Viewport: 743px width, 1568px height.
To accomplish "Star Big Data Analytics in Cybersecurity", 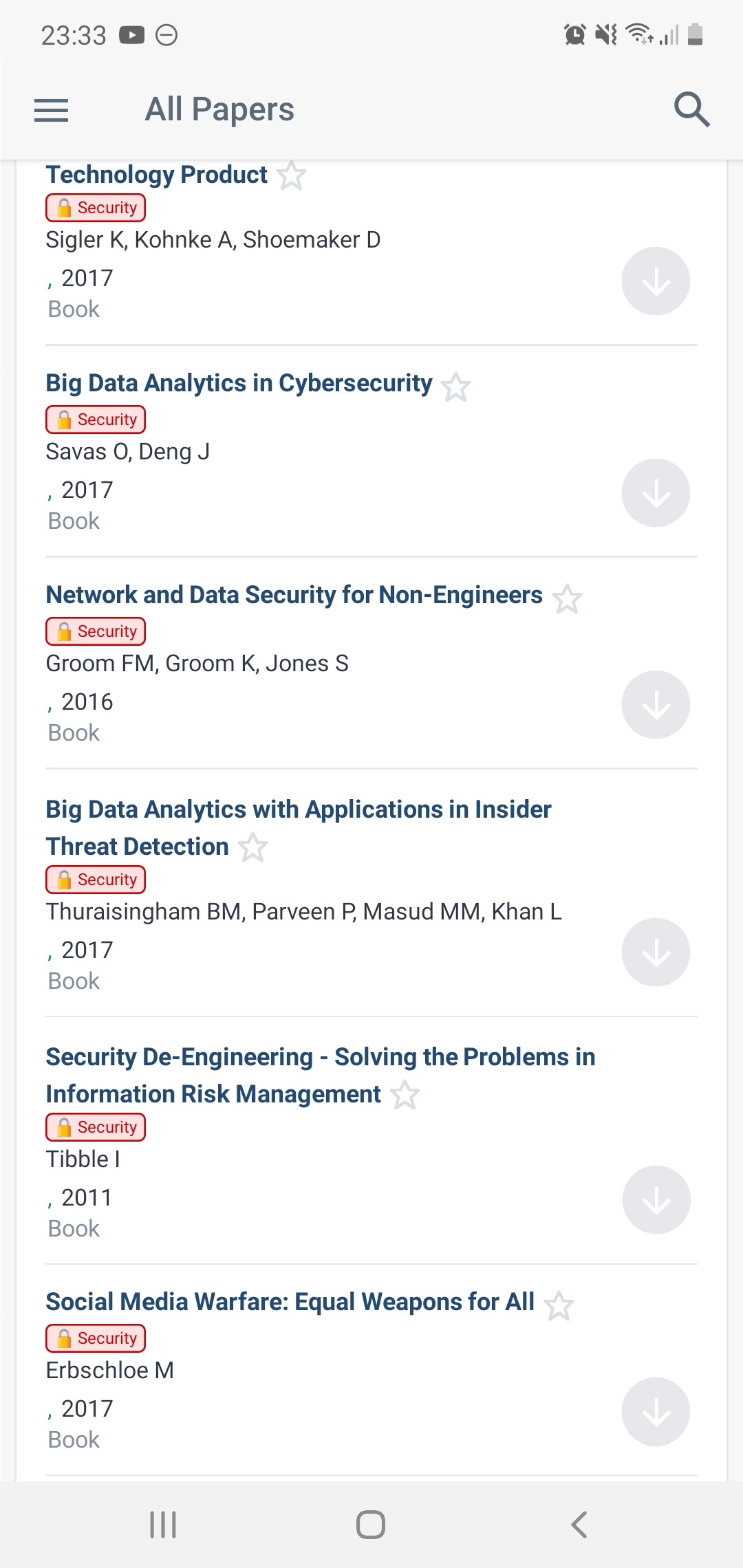I will 456,387.
